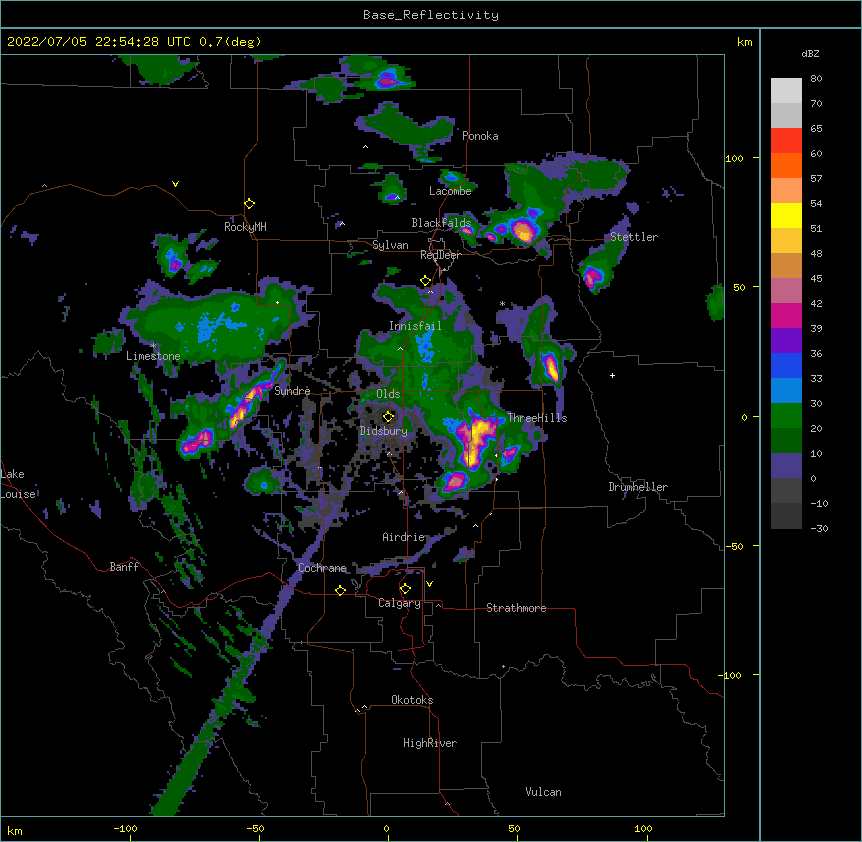Select the yellow diamond marker south of RedDeer
This screenshot has height=842, width=862.
click(x=426, y=281)
